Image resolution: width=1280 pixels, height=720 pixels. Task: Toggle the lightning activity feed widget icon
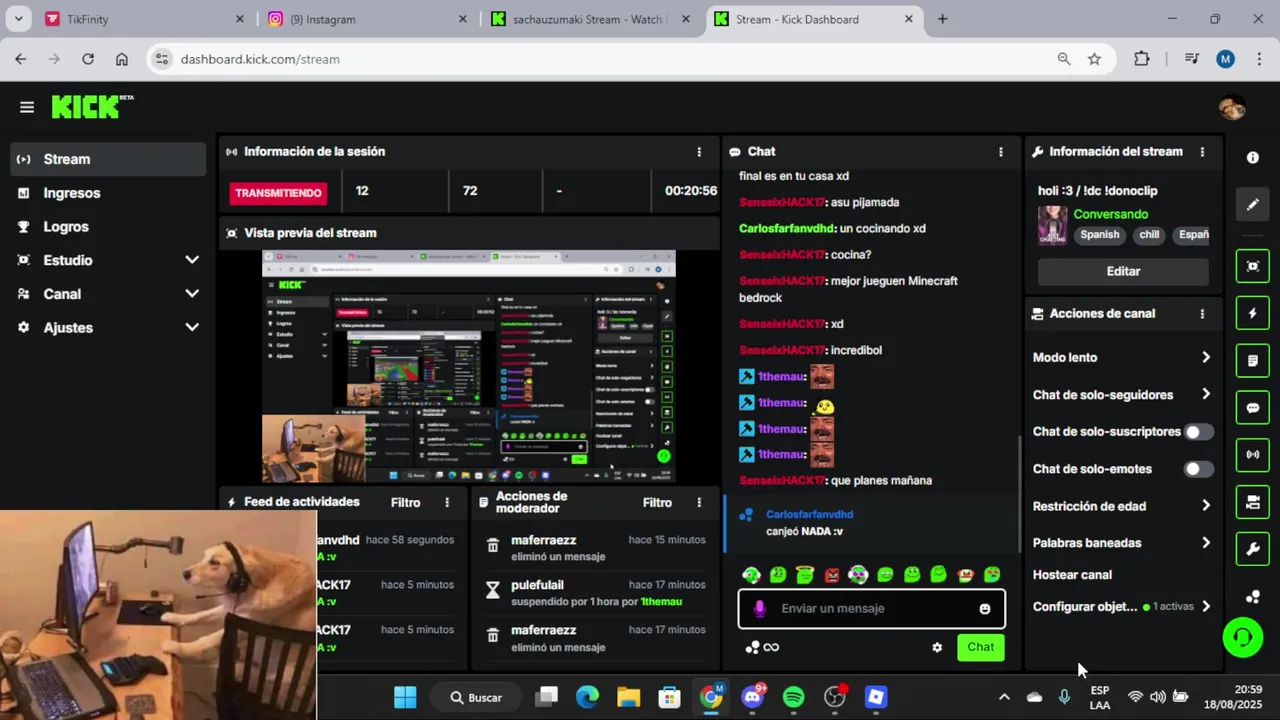[1253, 313]
